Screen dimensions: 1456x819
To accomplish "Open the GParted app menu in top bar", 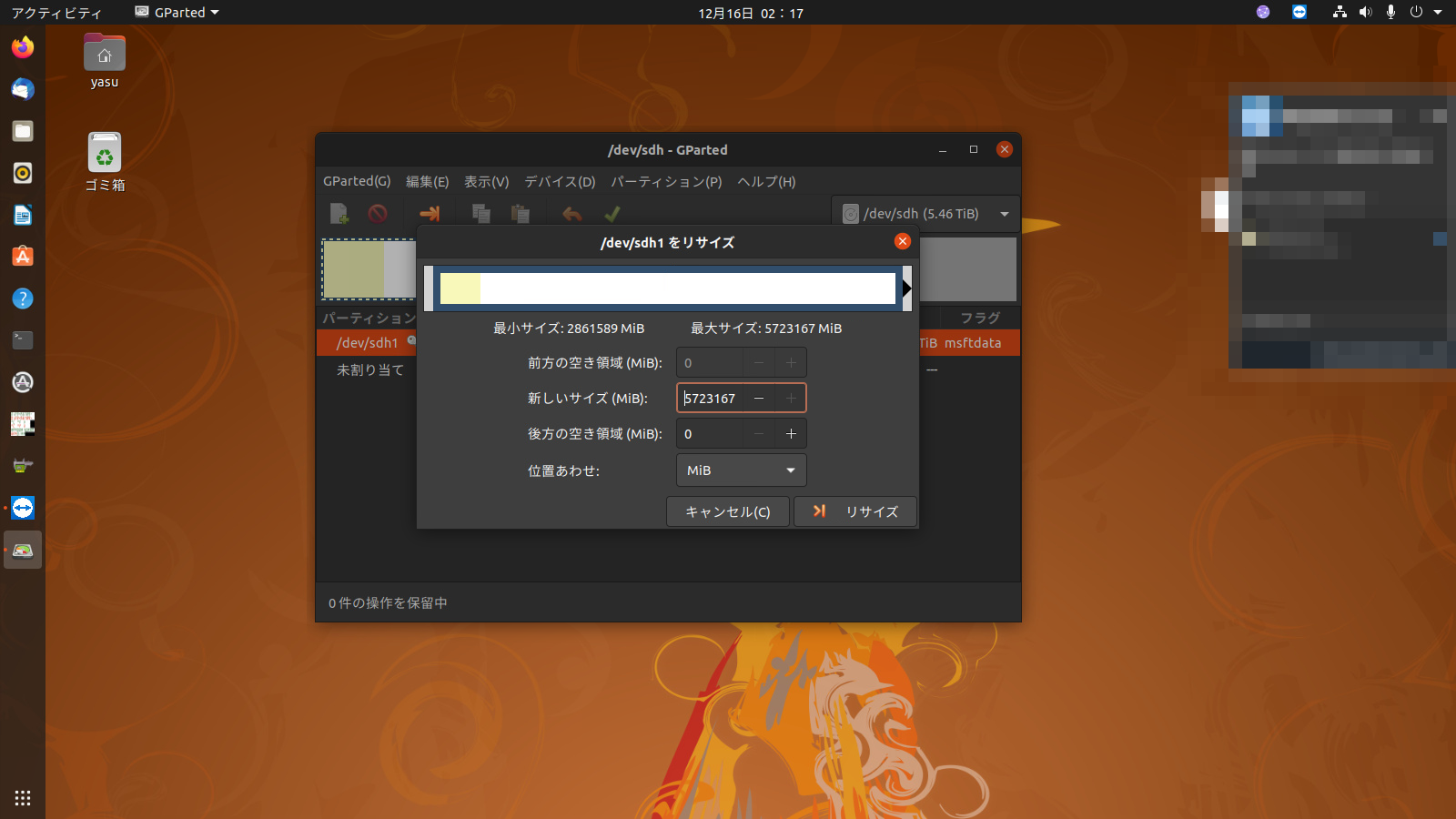I will point(178,13).
